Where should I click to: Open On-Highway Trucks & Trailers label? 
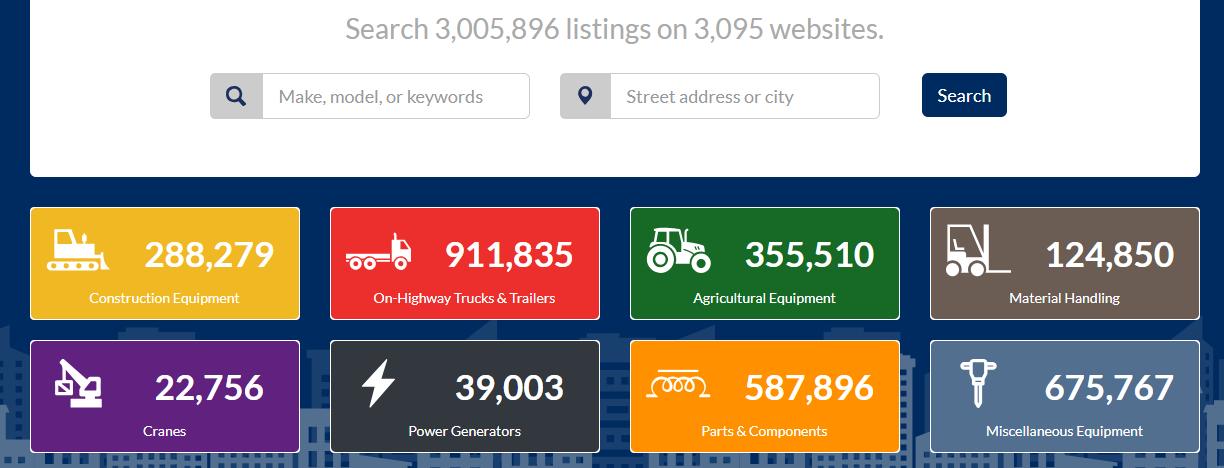[464, 298]
